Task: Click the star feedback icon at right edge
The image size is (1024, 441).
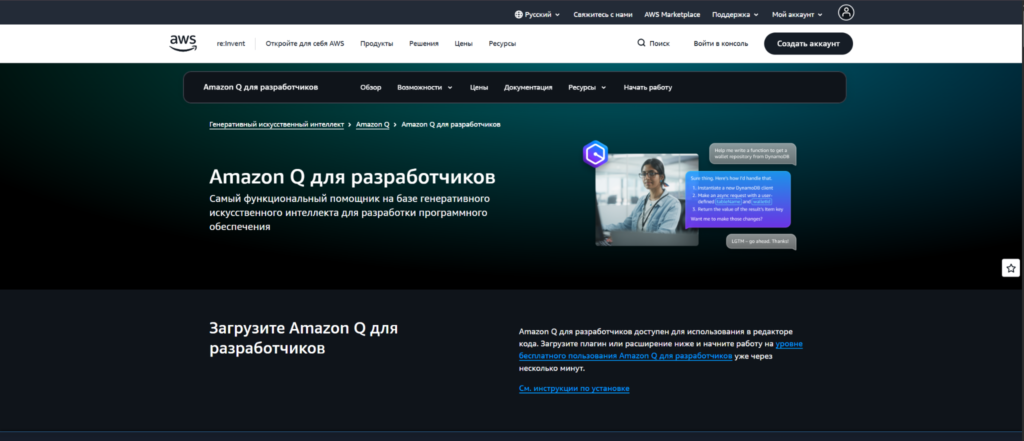Action: click(x=1011, y=268)
